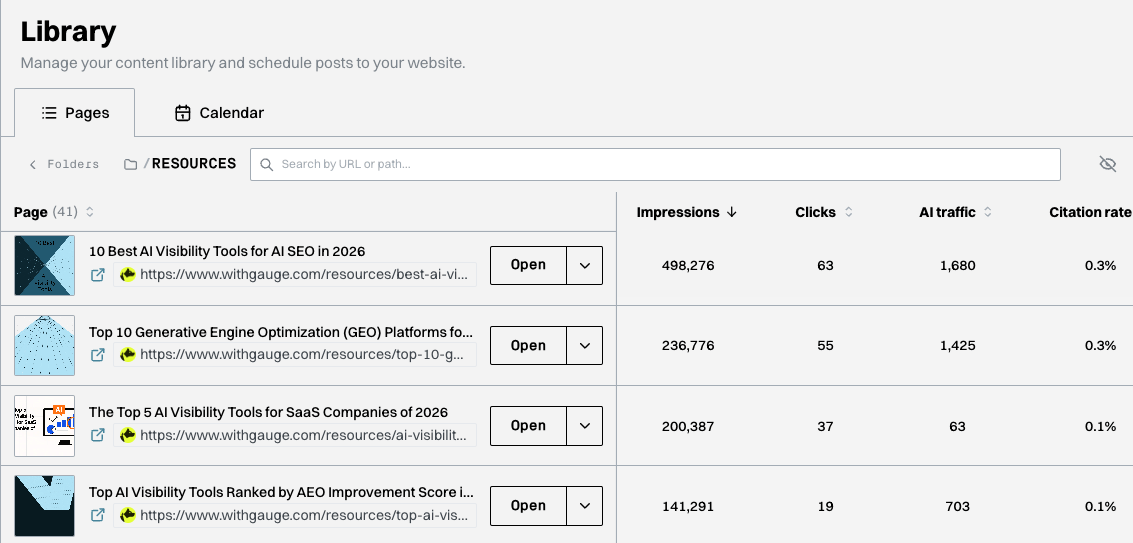Click the back chevron beside Folders
The width and height of the screenshot is (1133, 543).
[x=33, y=165]
